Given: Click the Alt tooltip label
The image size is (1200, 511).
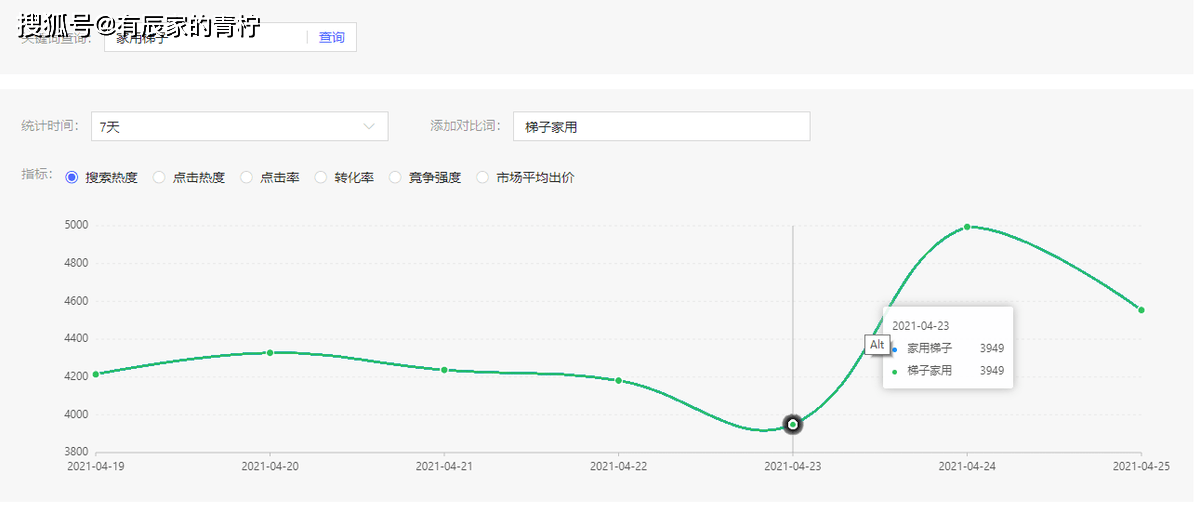Looking at the screenshot, I should point(877,345).
